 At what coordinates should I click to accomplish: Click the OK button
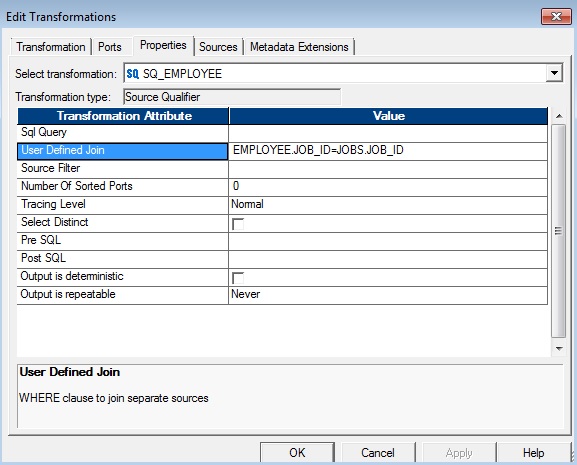click(x=297, y=452)
